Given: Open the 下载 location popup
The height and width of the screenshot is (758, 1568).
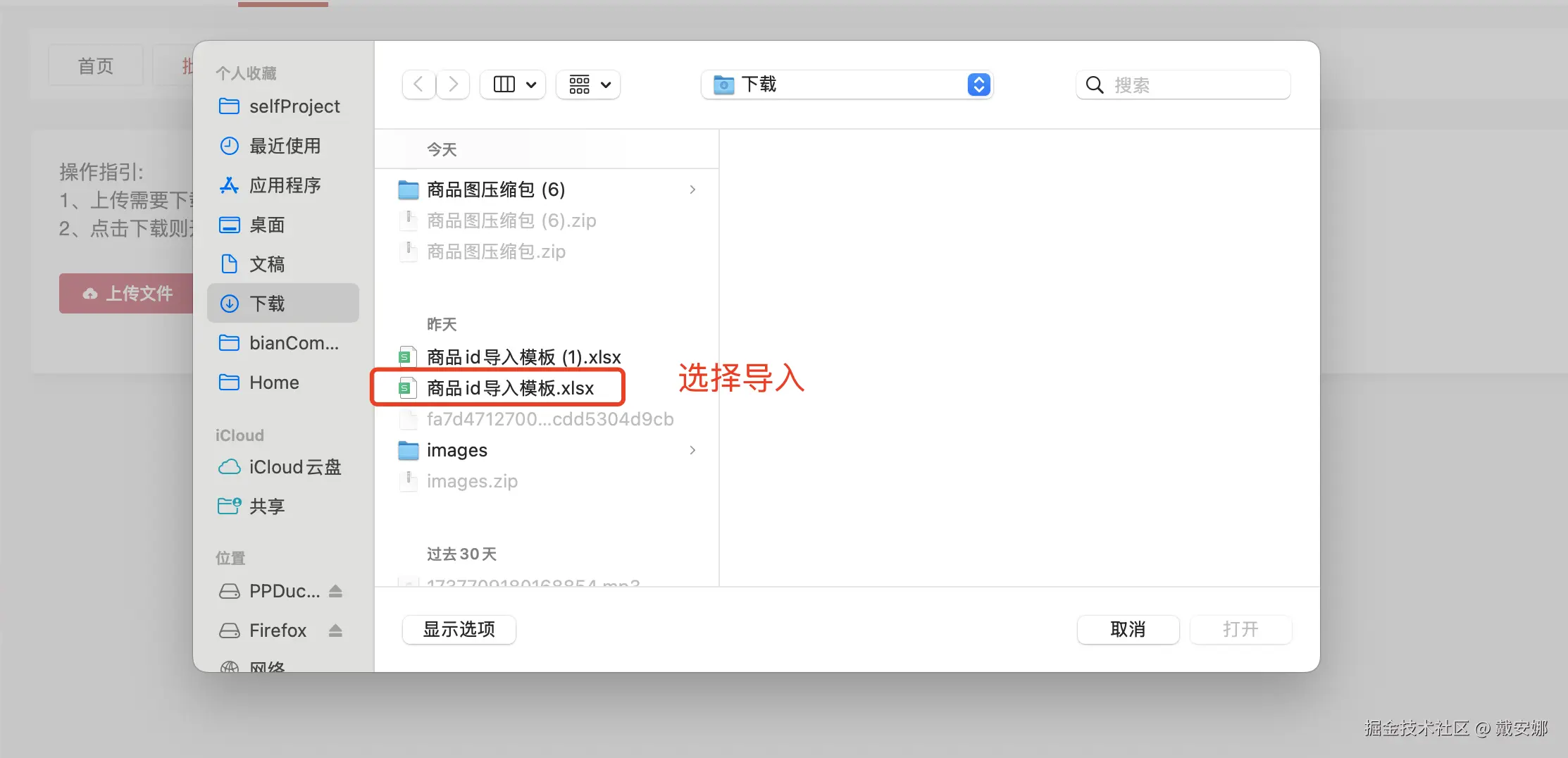Looking at the screenshot, I should [847, 85].
